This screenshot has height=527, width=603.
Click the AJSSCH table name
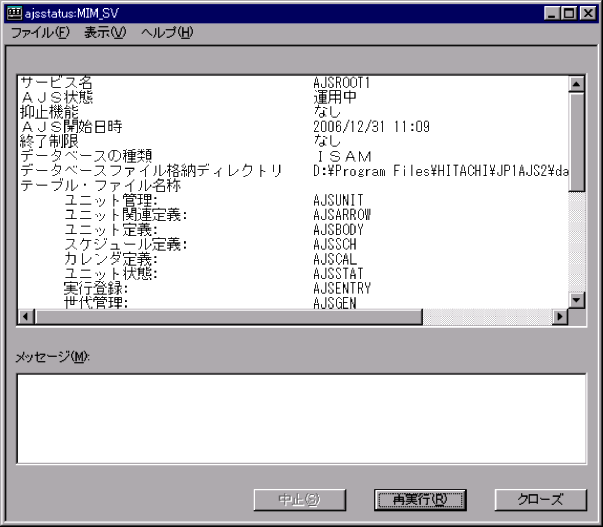(x=335, y=244)
